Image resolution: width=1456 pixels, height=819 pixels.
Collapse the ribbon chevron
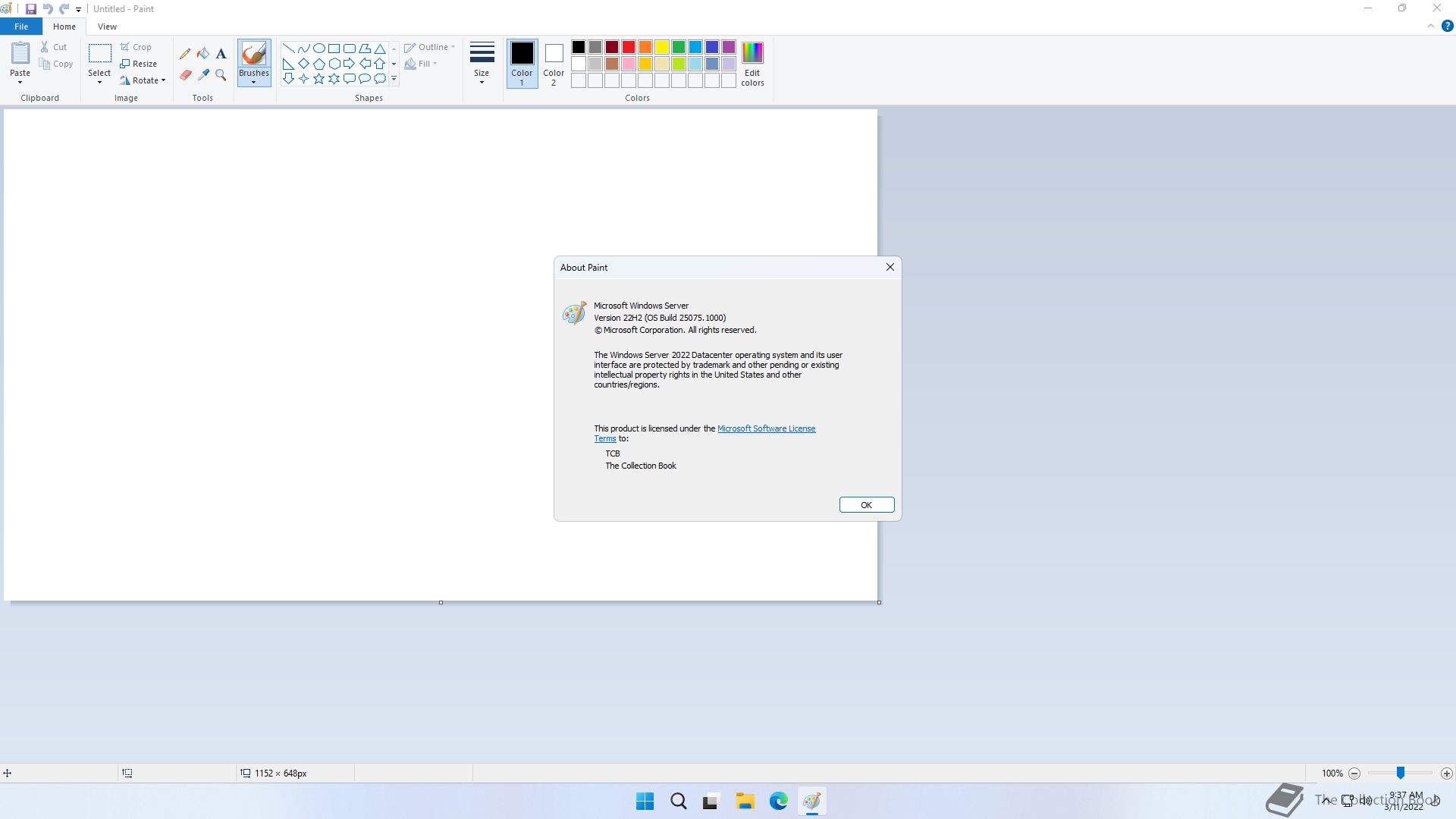point(1431,26)
